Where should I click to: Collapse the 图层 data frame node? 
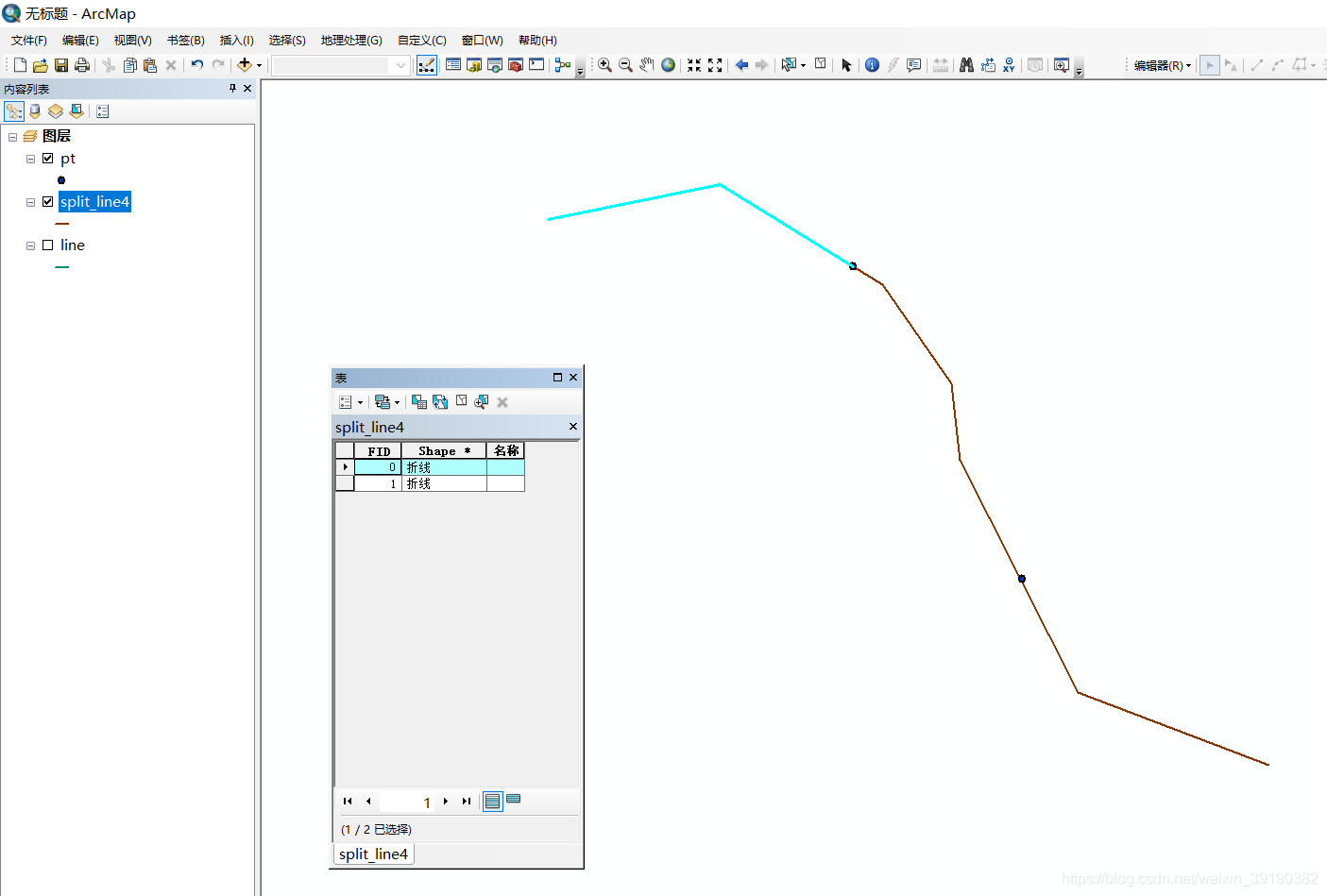(x=13, y=137)
